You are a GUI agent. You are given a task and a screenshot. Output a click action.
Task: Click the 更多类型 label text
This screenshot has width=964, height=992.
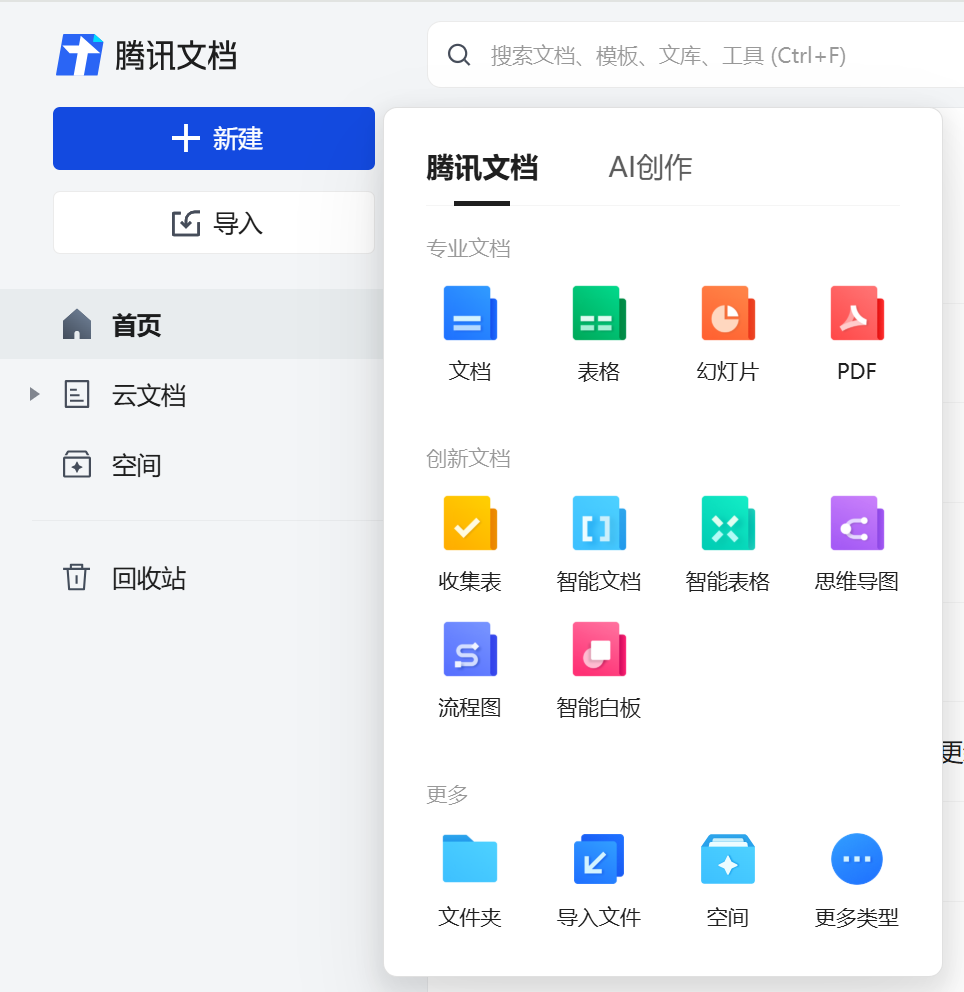pos(857,917)
